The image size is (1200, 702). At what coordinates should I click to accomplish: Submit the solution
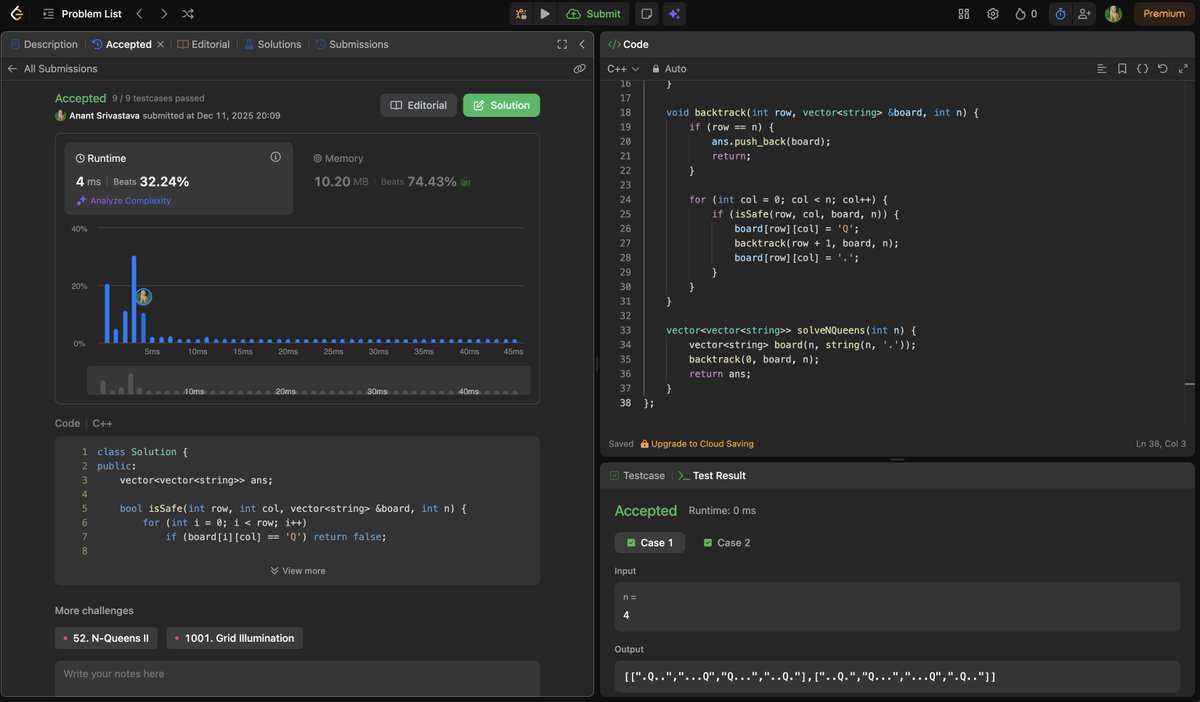click(594, 14)
